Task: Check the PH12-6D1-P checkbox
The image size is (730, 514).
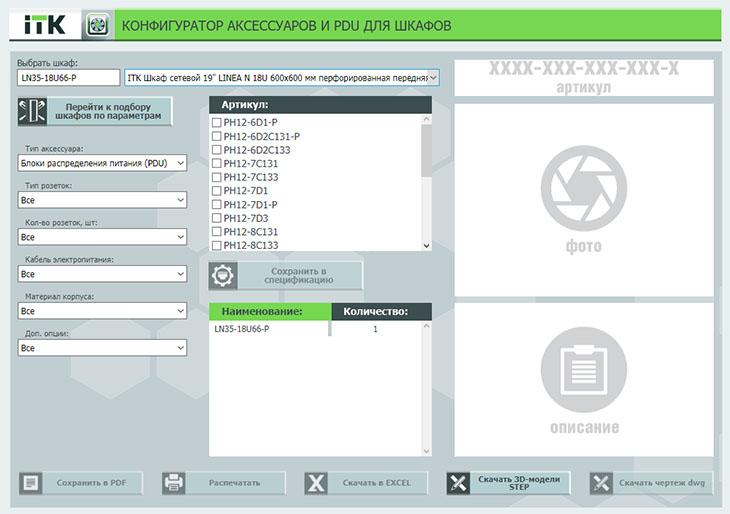Action: (216, 122)
